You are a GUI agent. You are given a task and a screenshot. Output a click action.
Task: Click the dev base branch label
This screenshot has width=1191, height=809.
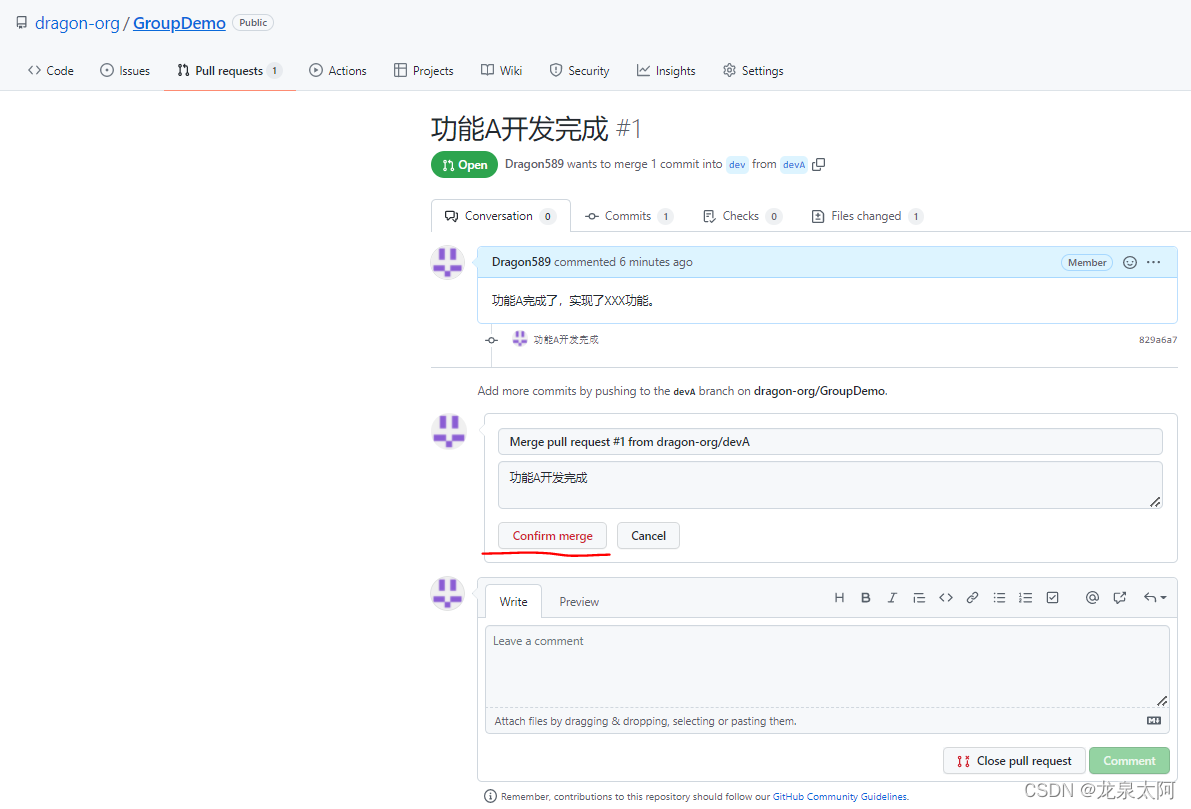[737, 165]
